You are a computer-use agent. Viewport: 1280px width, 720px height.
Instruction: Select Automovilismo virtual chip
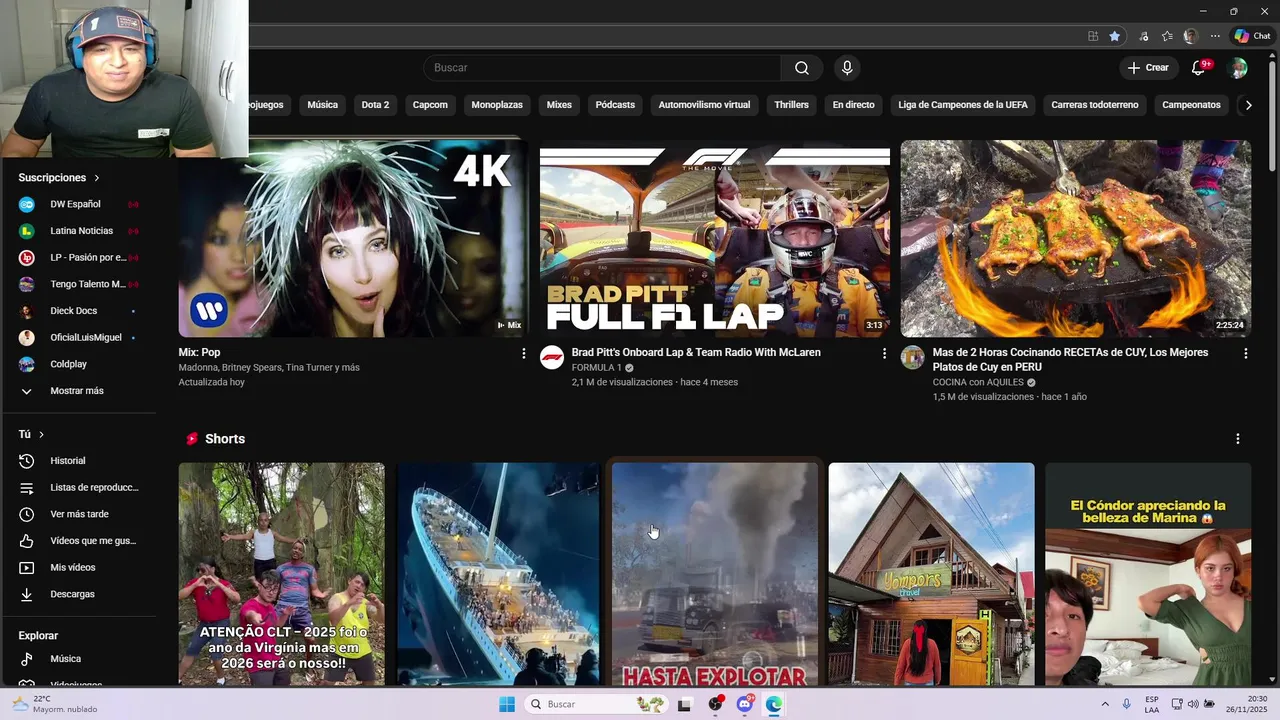tap(704, 104)
